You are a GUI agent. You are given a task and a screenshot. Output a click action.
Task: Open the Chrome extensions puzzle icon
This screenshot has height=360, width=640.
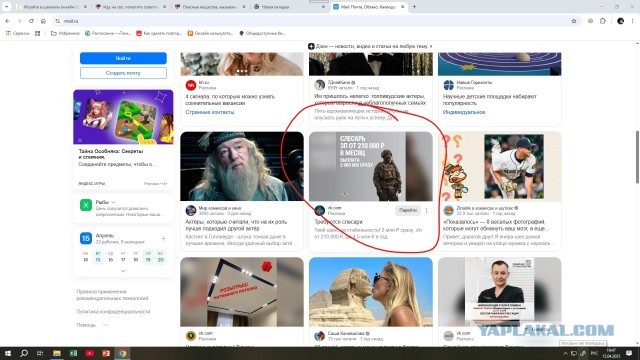(603, 21)
